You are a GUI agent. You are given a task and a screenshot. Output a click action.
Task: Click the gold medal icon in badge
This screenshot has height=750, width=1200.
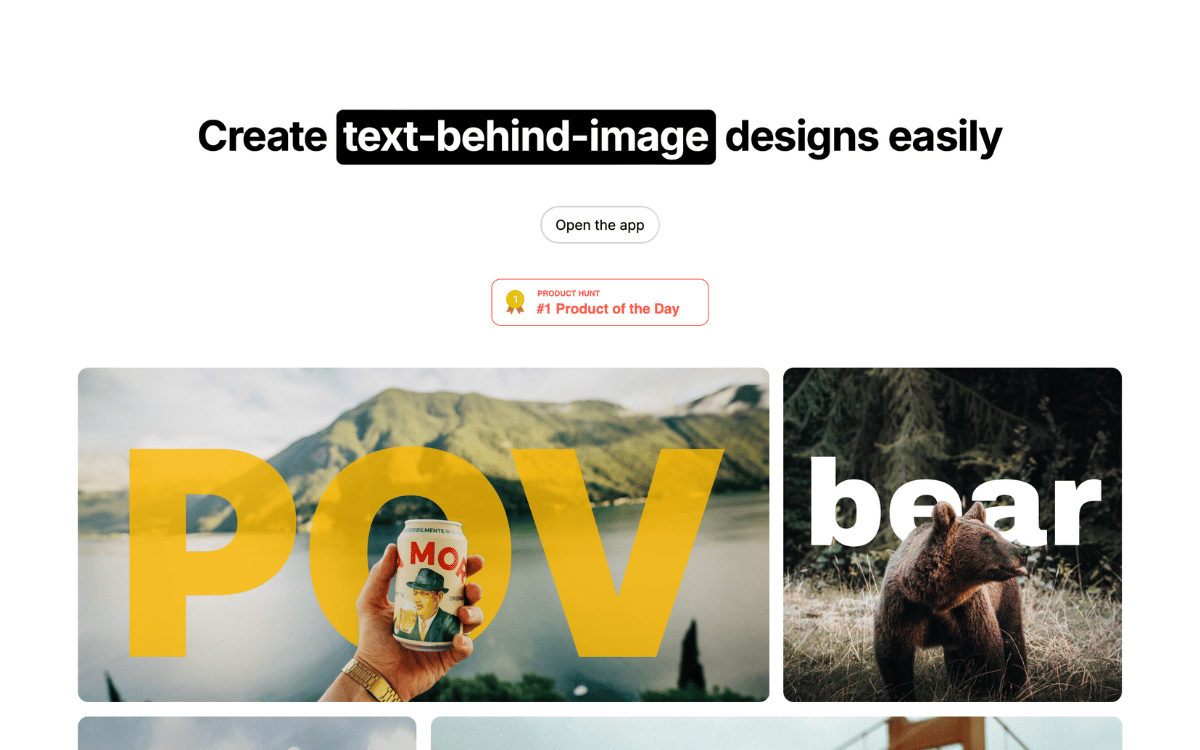click(515, 302)
